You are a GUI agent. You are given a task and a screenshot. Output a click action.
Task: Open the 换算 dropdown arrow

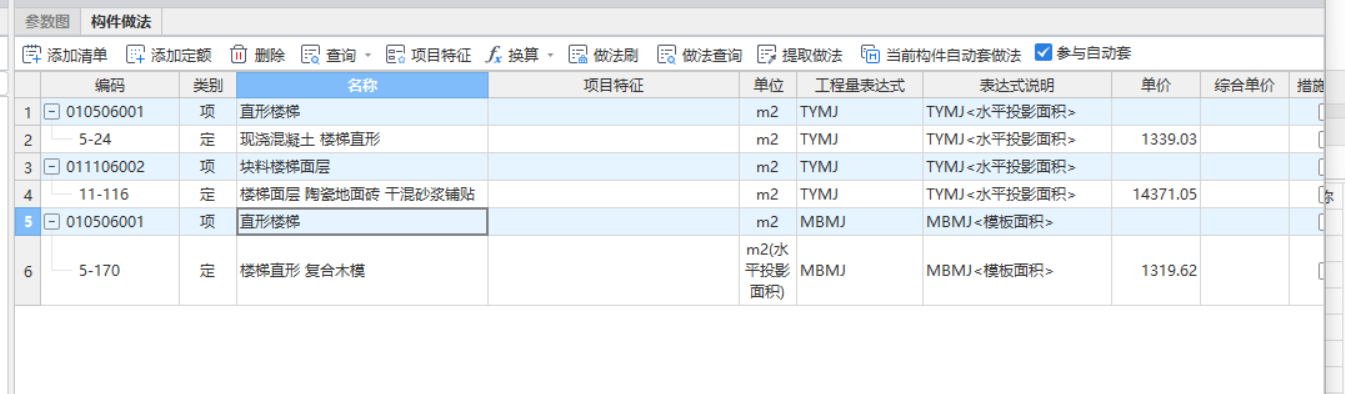tap(550, 55)
